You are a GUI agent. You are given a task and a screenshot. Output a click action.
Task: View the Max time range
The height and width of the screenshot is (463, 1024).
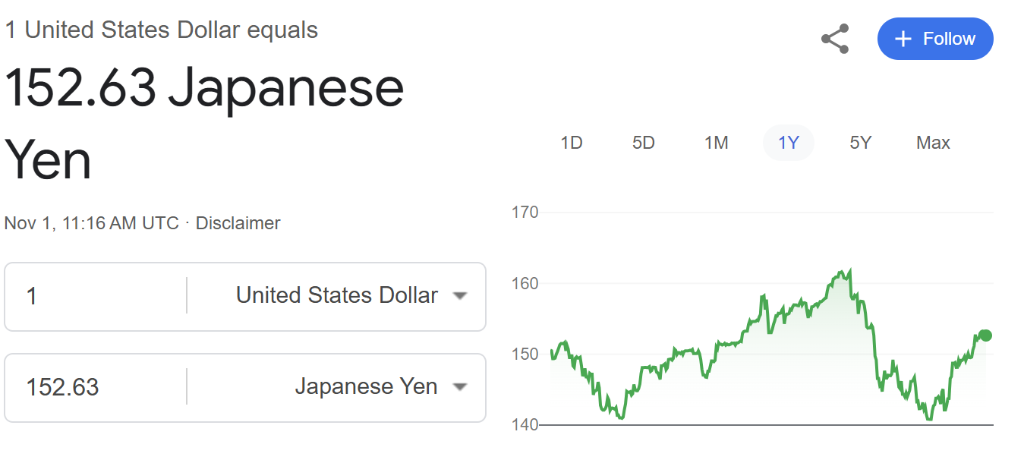[933, 143]
